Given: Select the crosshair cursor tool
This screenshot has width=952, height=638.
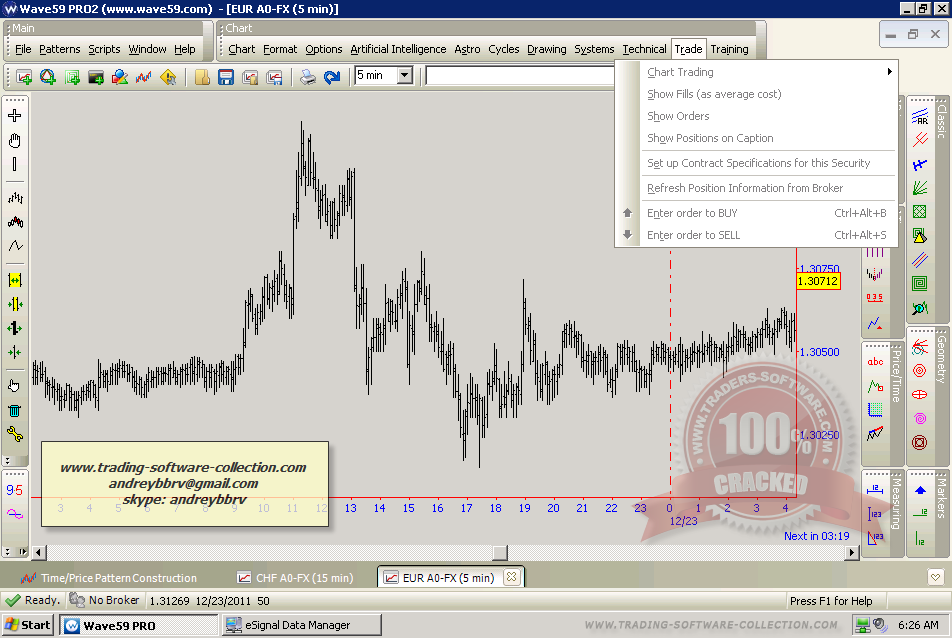Looking at the screenshot, I should coord(15,116).
